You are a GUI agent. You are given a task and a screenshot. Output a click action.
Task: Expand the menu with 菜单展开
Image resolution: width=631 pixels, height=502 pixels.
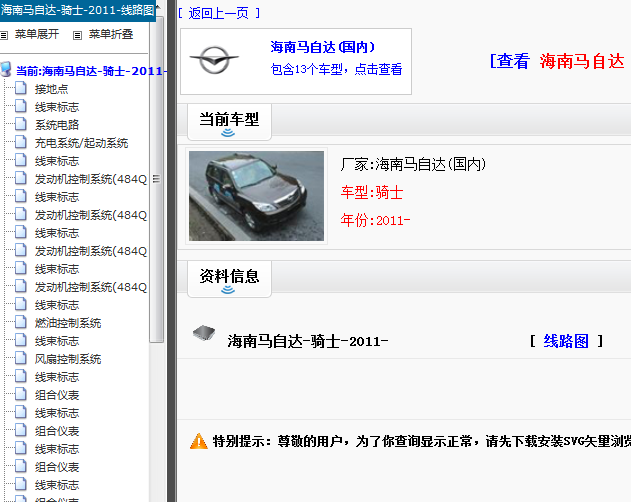pos(37,34)
